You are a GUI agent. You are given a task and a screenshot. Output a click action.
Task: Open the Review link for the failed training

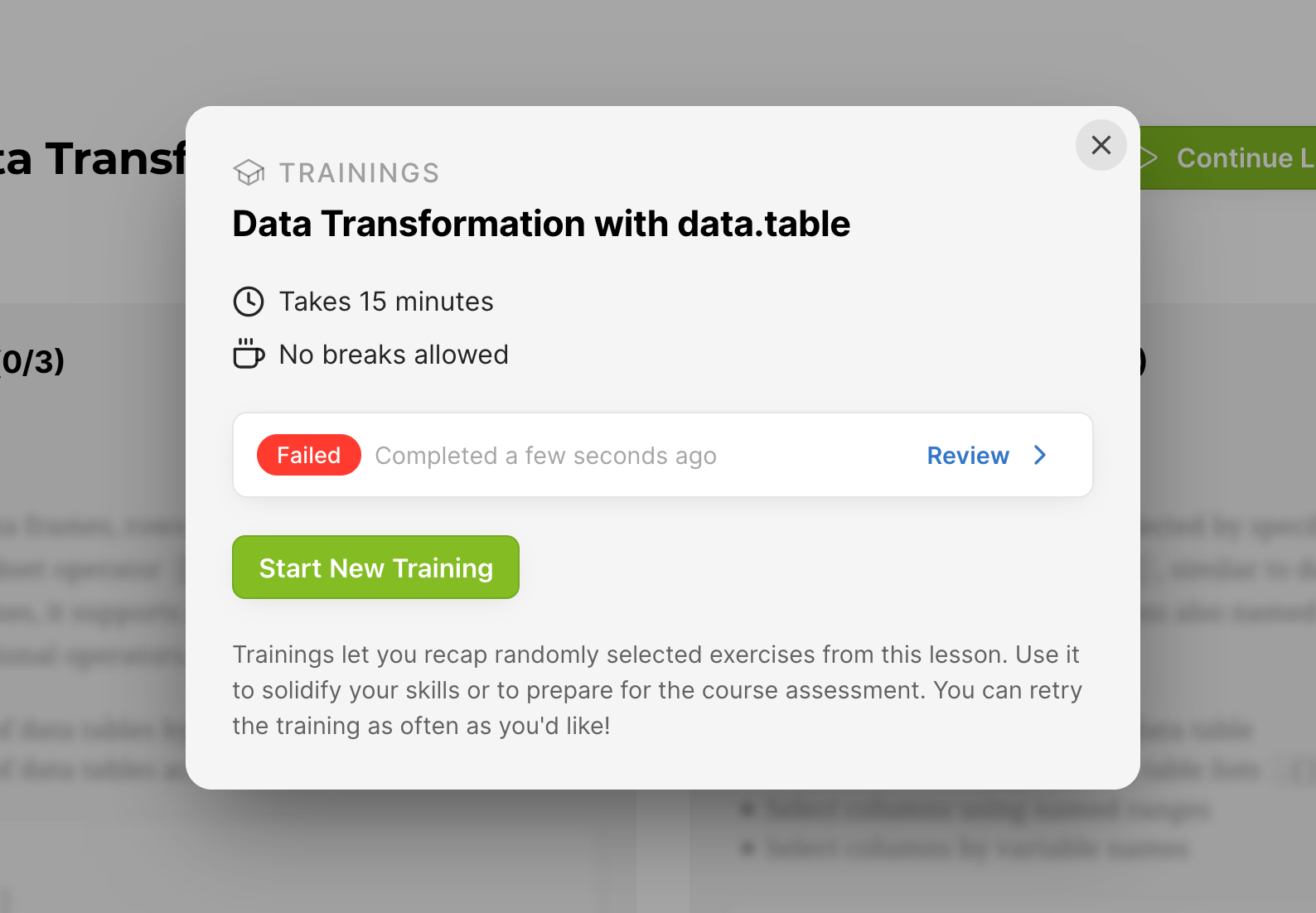click(968, 456)
